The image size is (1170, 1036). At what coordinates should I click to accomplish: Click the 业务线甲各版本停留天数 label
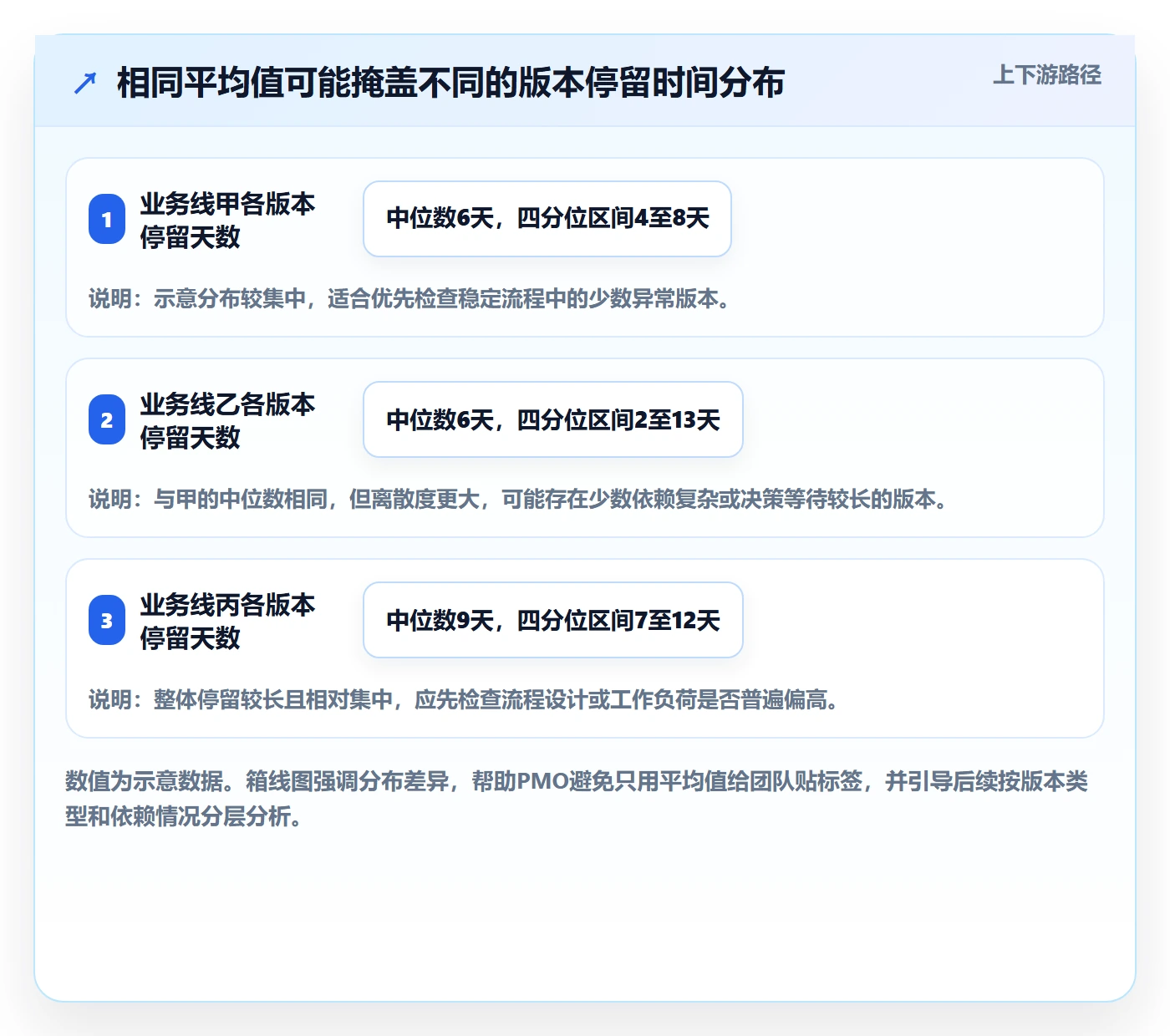[x=227, y=220]
